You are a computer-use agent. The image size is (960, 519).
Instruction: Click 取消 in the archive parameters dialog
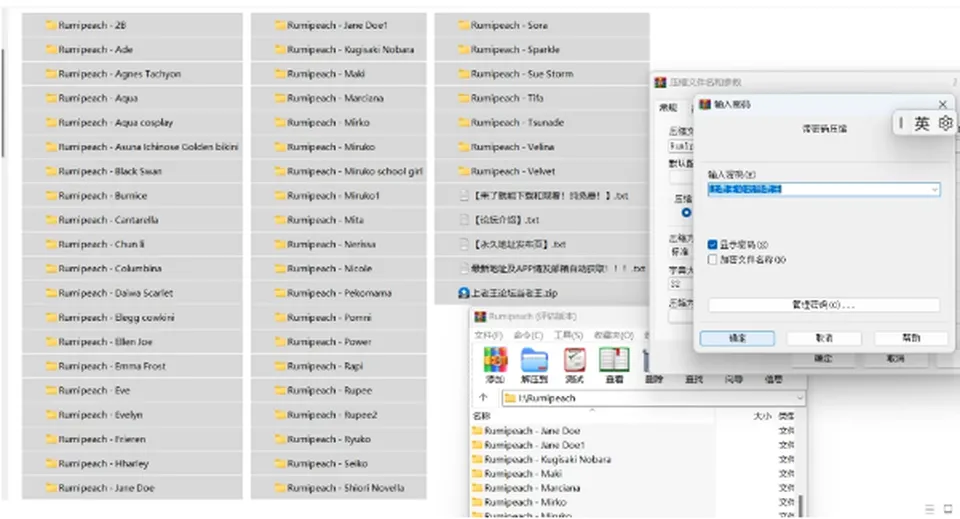click(895, 359)
